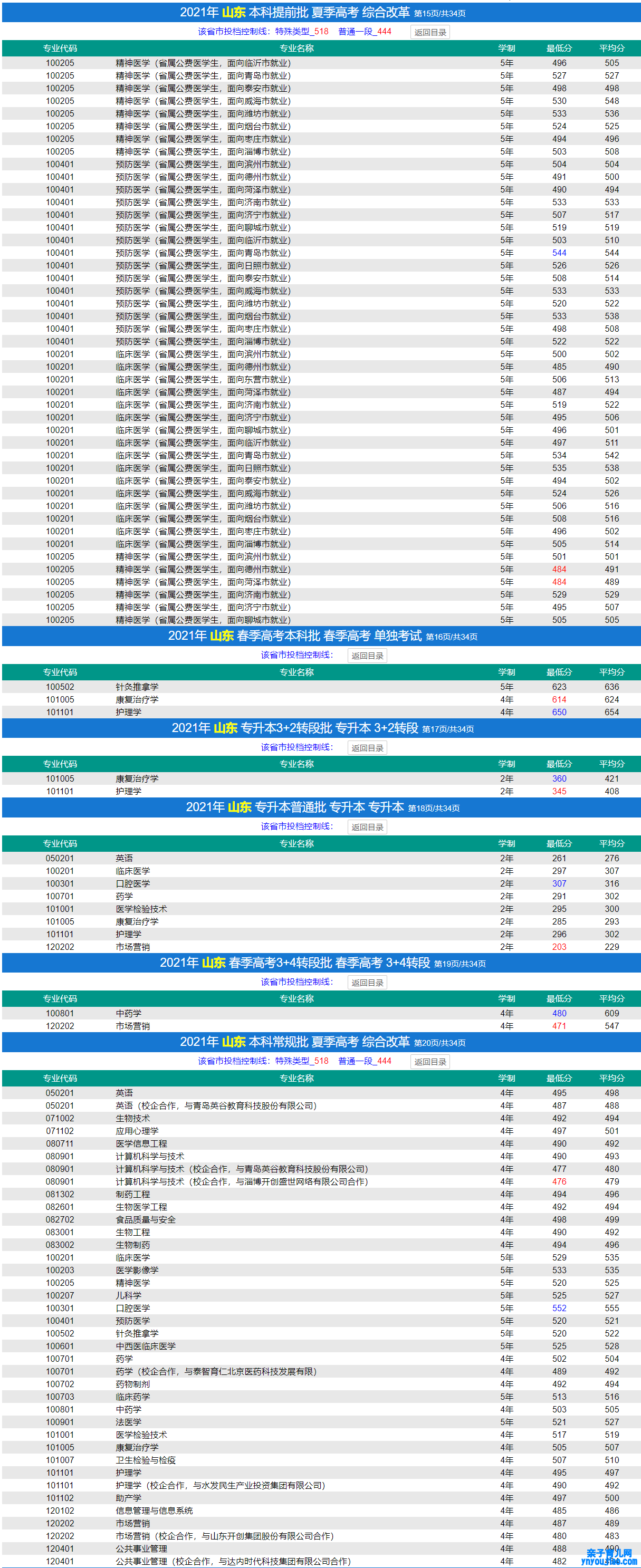The height and width of the screenshot is (1568, 641).
Task: Click blue 360 score in 专升本3+2 table
Action: [x=559, y=778]
